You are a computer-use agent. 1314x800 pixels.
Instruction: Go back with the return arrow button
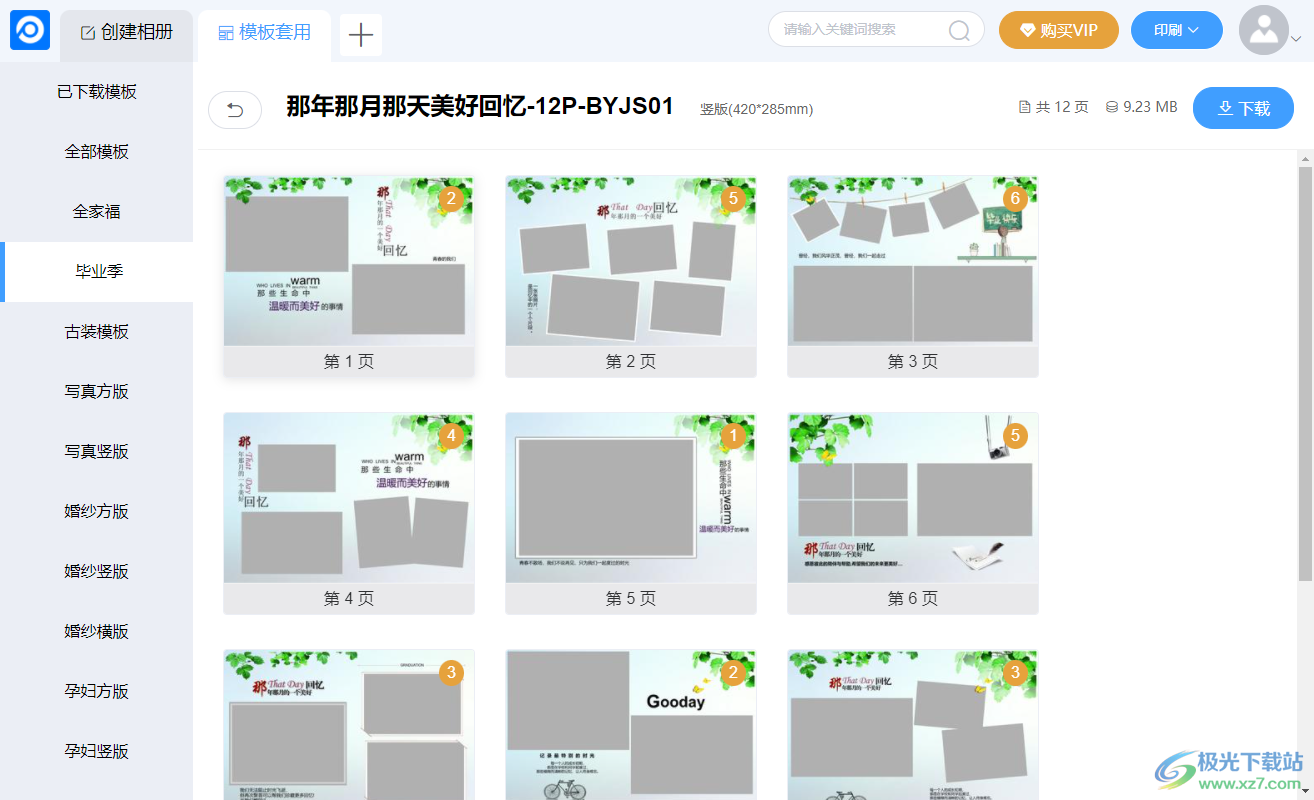pyautogui.click(x=235, y=110)
